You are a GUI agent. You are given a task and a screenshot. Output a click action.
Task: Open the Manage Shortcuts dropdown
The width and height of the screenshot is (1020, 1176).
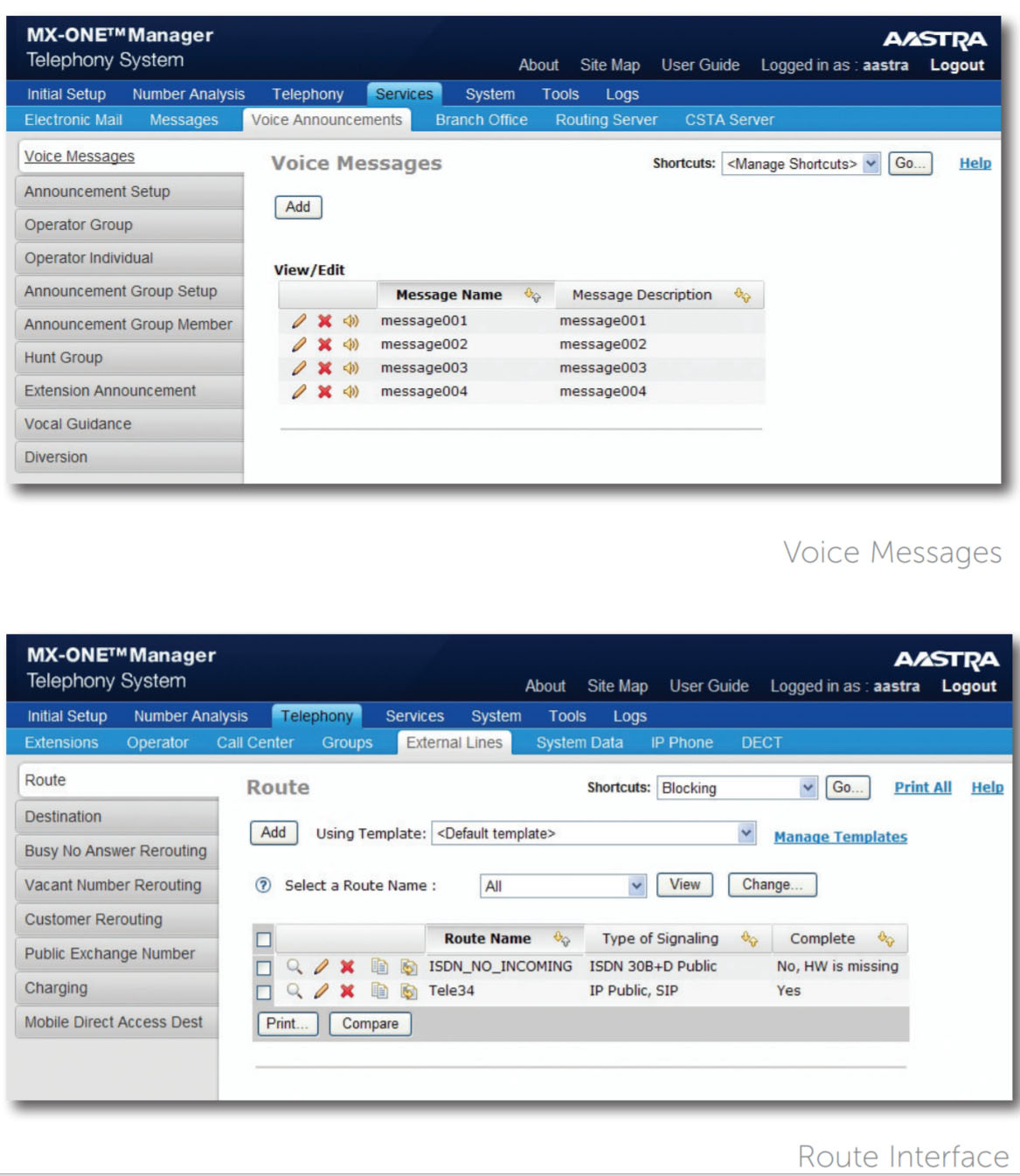(800, 164)
